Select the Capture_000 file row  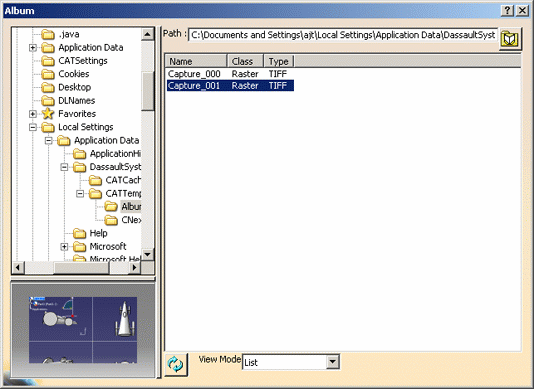pyautogui.click(x=230, y=74)
